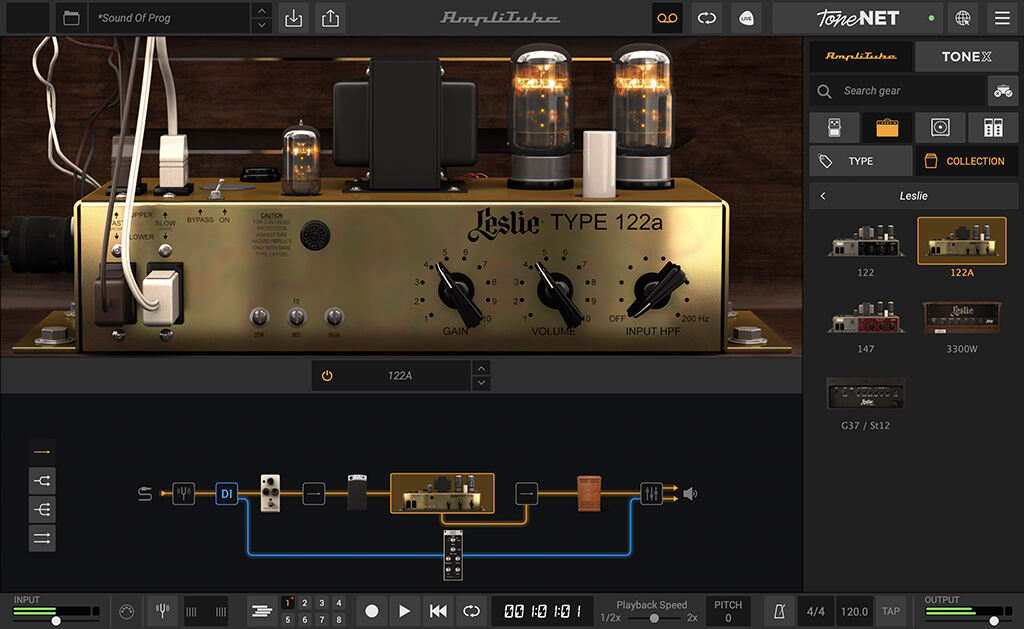Click the down arrow beside the 122A bar
This screenshot has height=629, width=1024.
[x=481, y=381]
